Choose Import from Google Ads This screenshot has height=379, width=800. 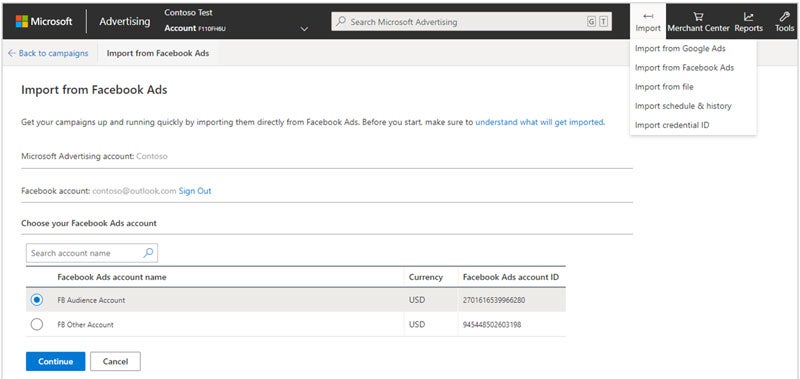point(680,48)
